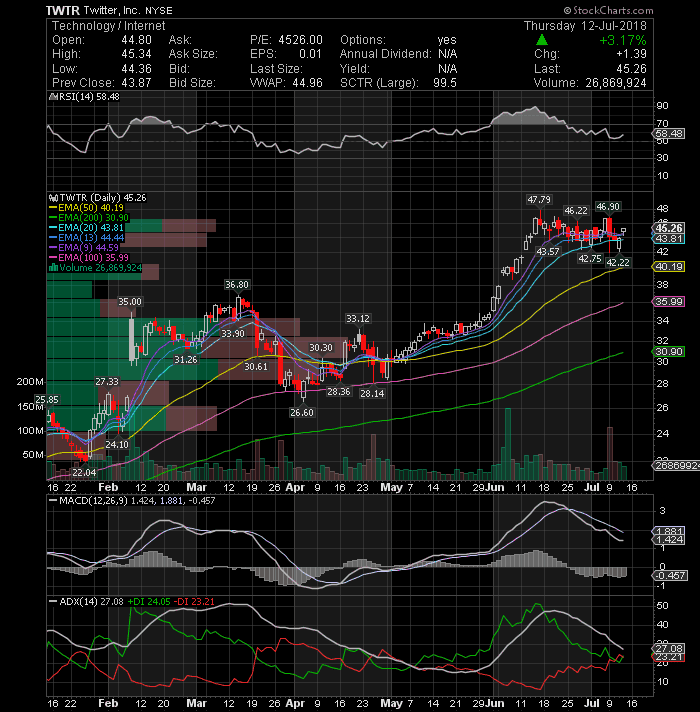Click the EPS value 0.01
This screenshot has width=700, height=712.
(310, 54)
